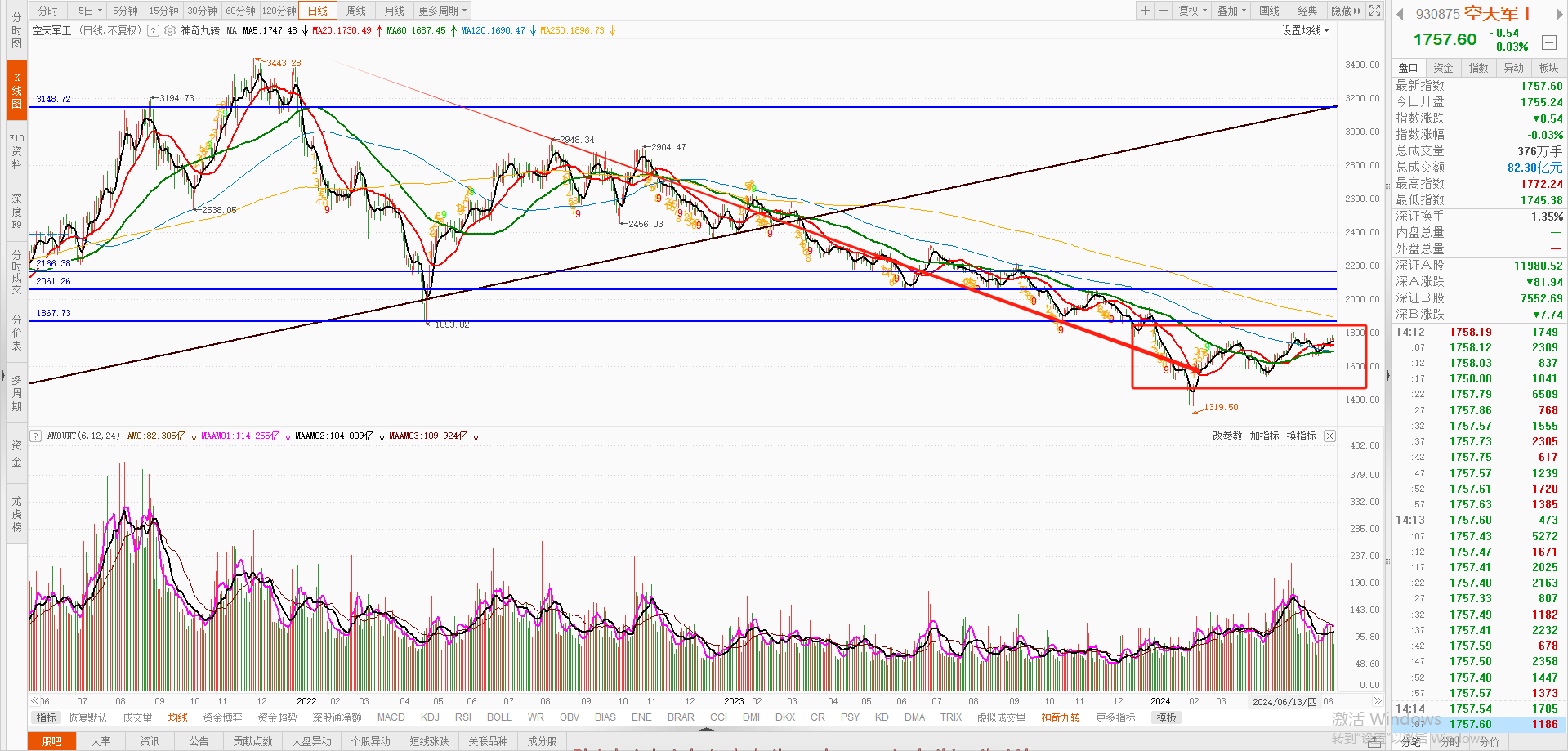Open indicator settings gear icon

pos(170,30)
